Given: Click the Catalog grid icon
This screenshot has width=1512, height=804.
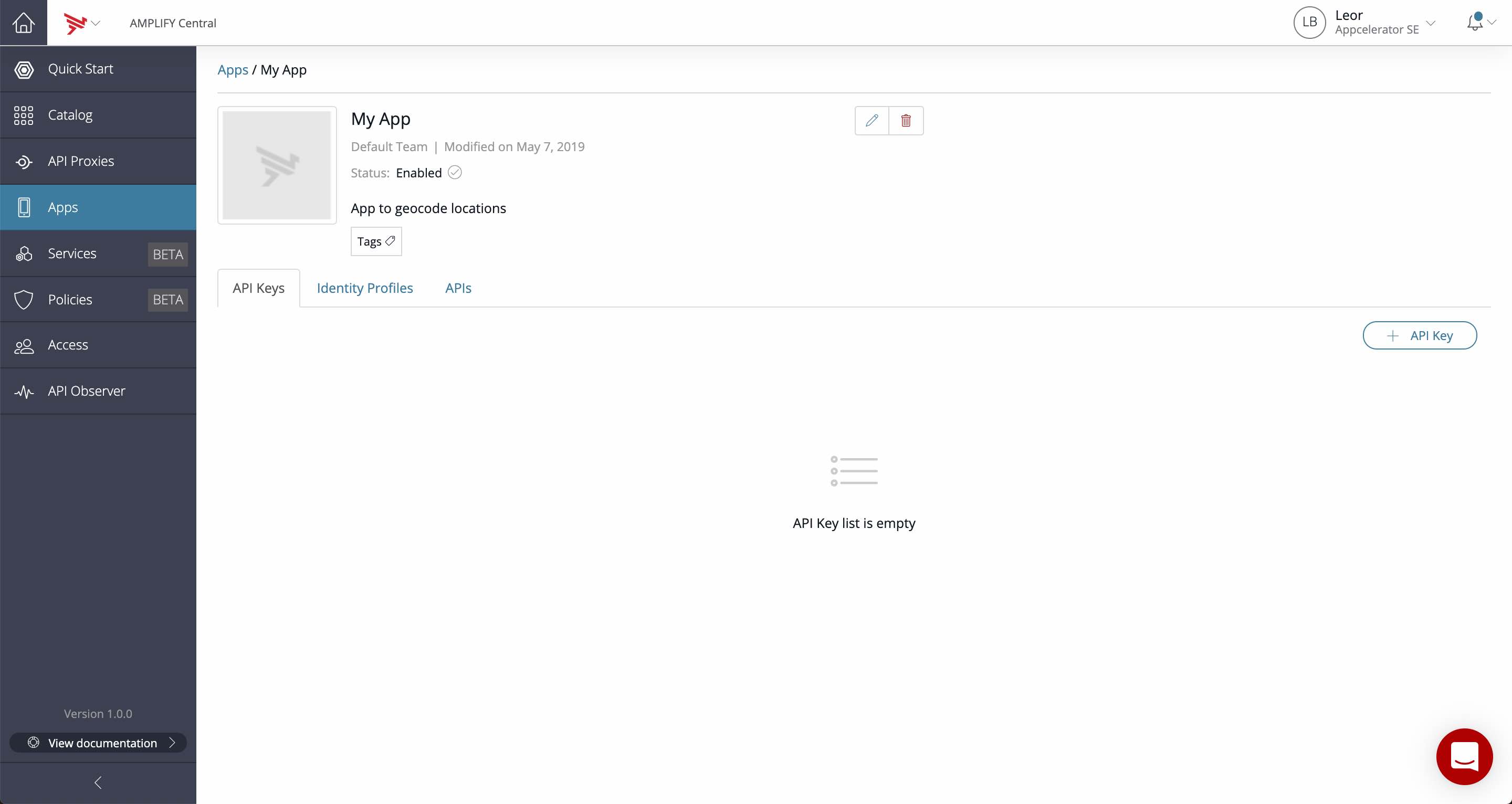Looking at the screenshot, I should click(24, 115).
